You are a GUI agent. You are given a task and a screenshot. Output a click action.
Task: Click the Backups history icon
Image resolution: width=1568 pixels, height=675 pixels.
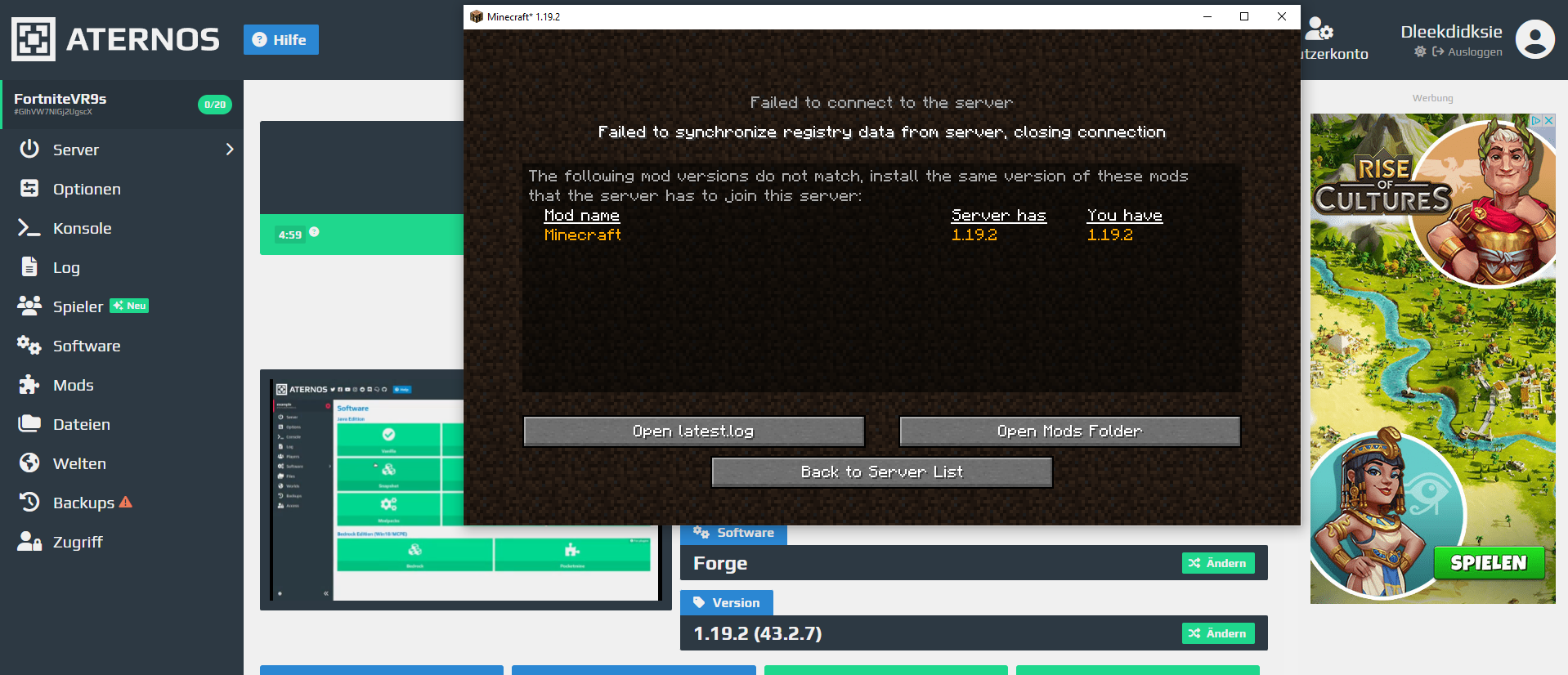pyautogui.click(x=29, y=502)
